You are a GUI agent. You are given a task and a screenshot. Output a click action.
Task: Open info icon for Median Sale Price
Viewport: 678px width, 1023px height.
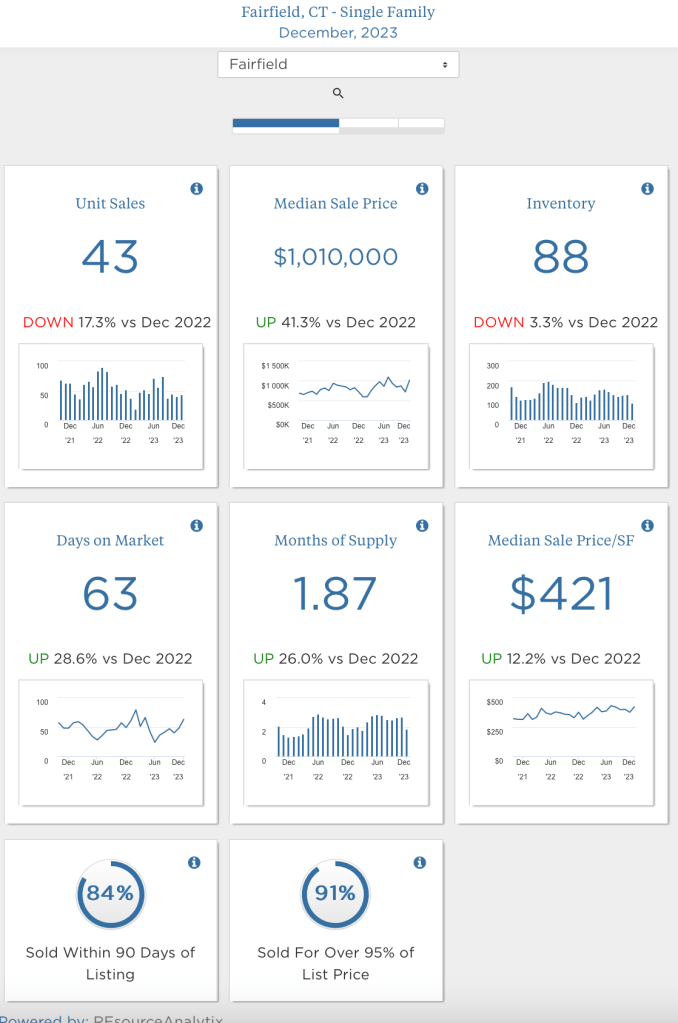pos(422,189)
